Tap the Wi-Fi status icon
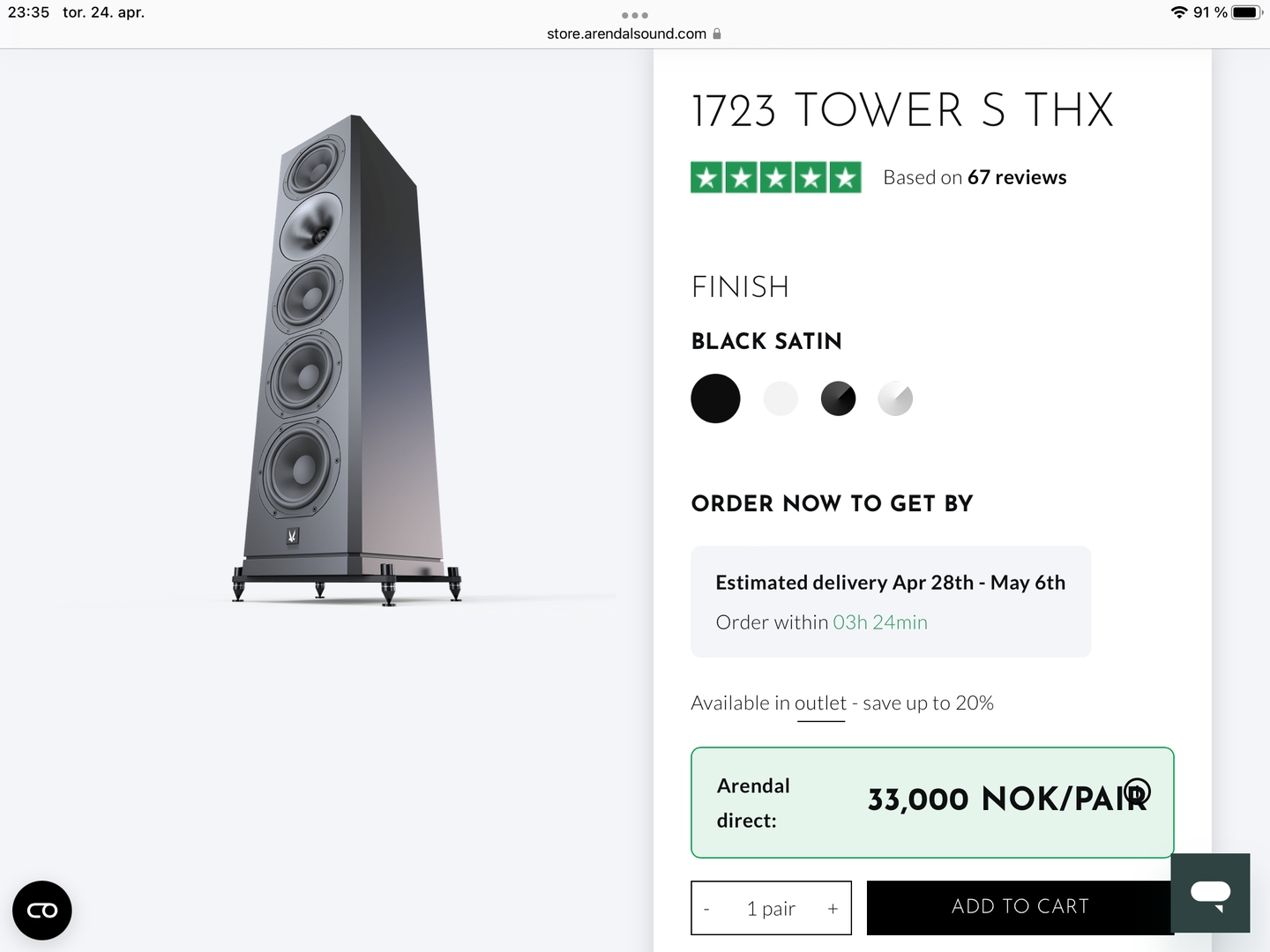Image resolution: width=1270 pixels, height=952 pixels. coord(1178,12)
